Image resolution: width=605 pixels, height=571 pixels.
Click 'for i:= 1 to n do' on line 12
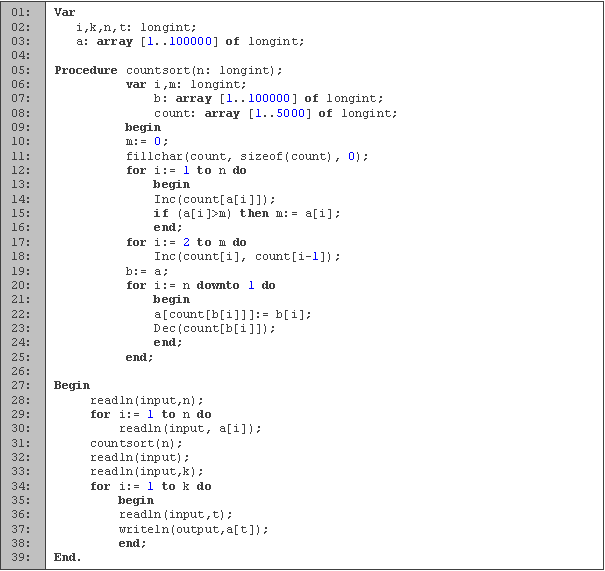[x=186, y=171]
